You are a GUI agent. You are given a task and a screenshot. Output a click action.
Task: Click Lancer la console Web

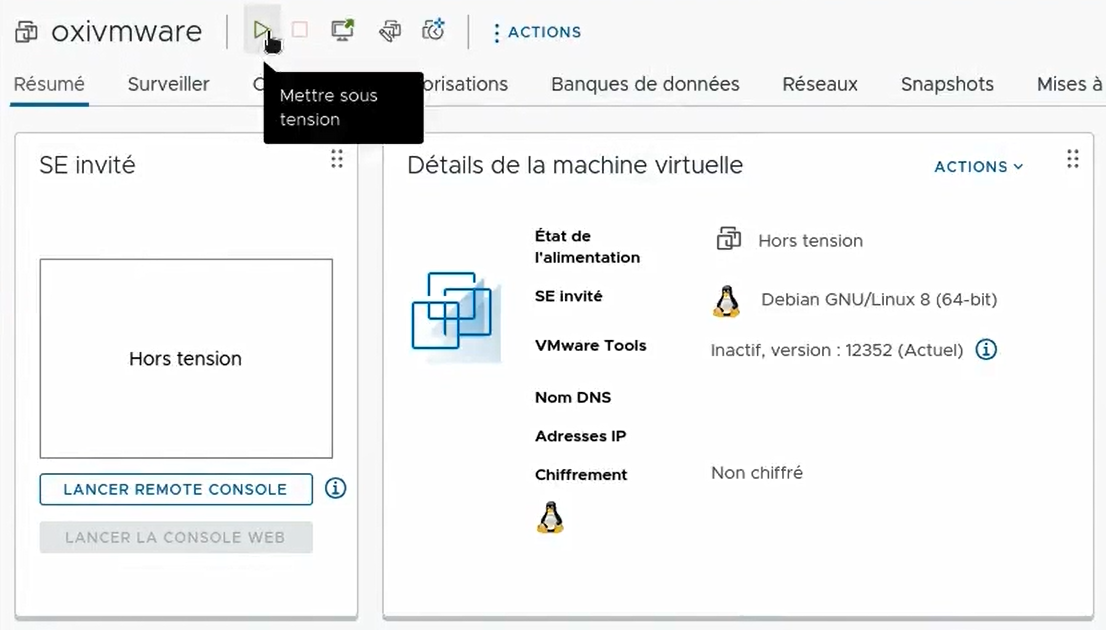tap(176, 537)
